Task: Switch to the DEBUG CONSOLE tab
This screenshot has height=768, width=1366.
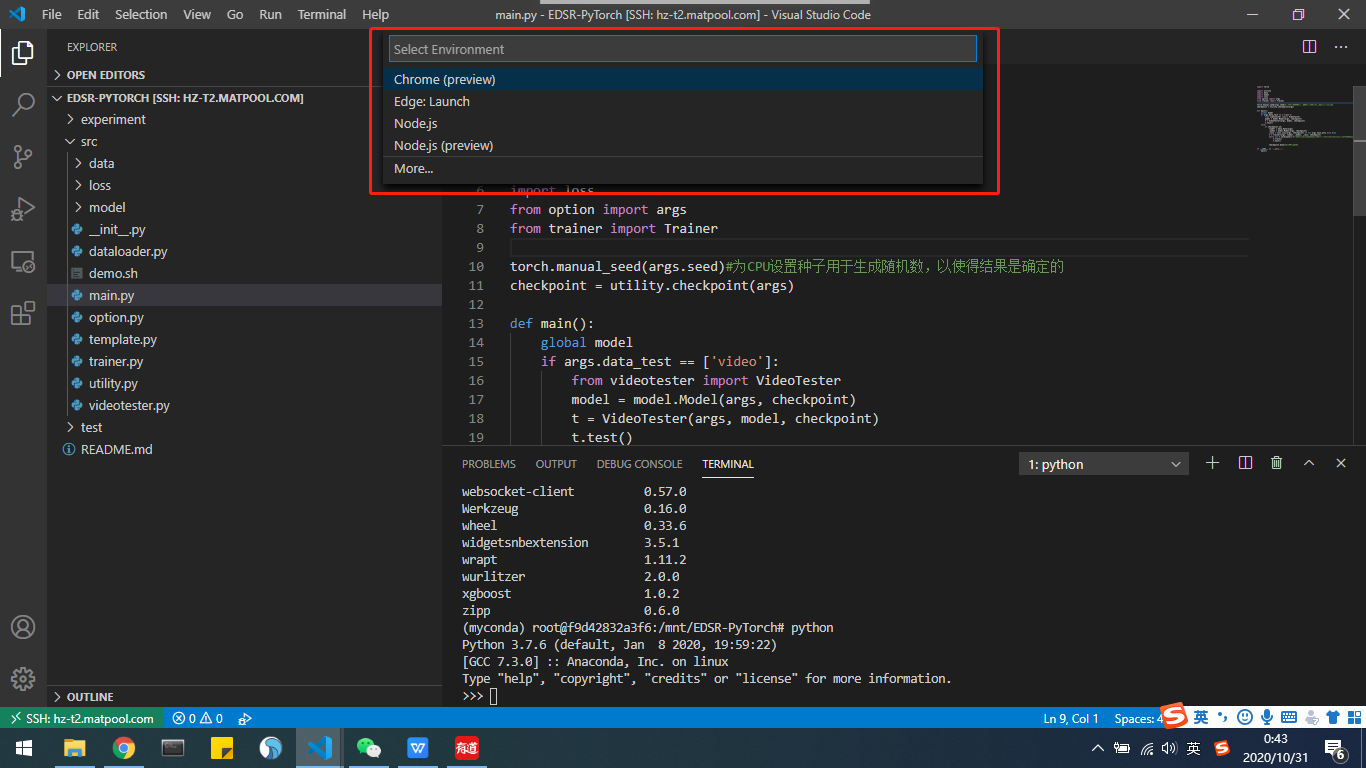Action: [x=640, y=464]
